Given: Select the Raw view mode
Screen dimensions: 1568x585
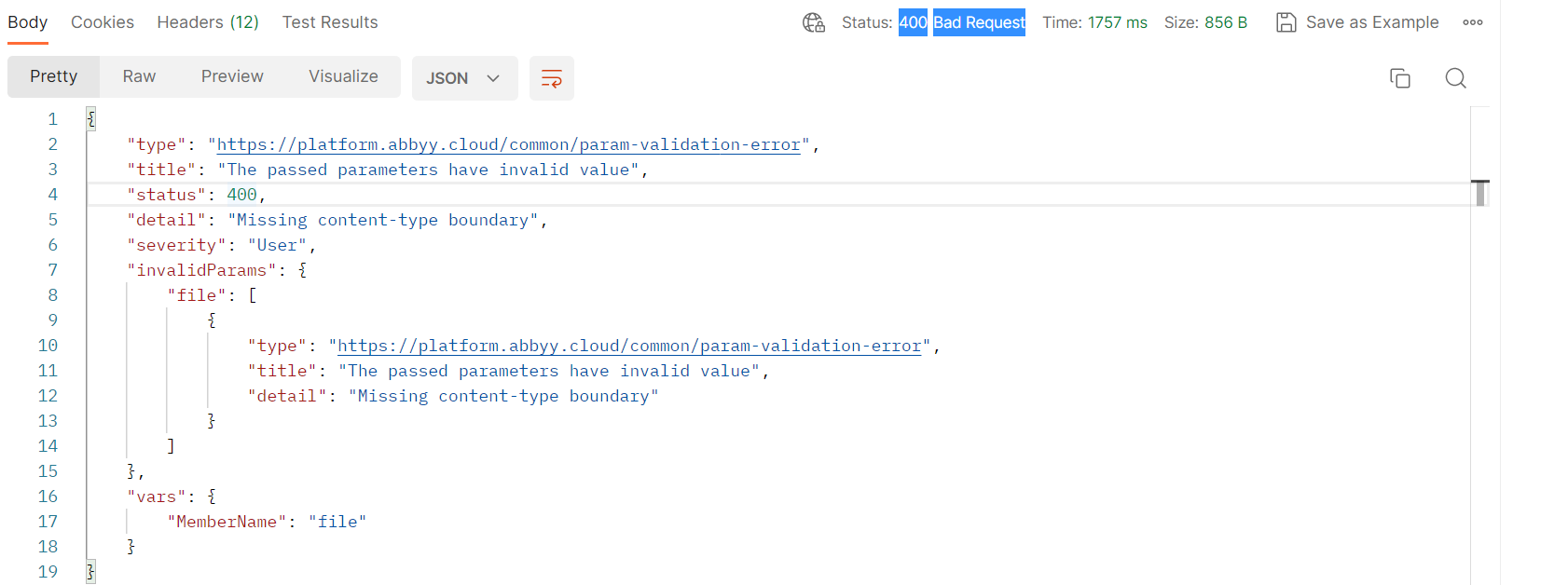Looking at the screenshot, I should (139, 76).
